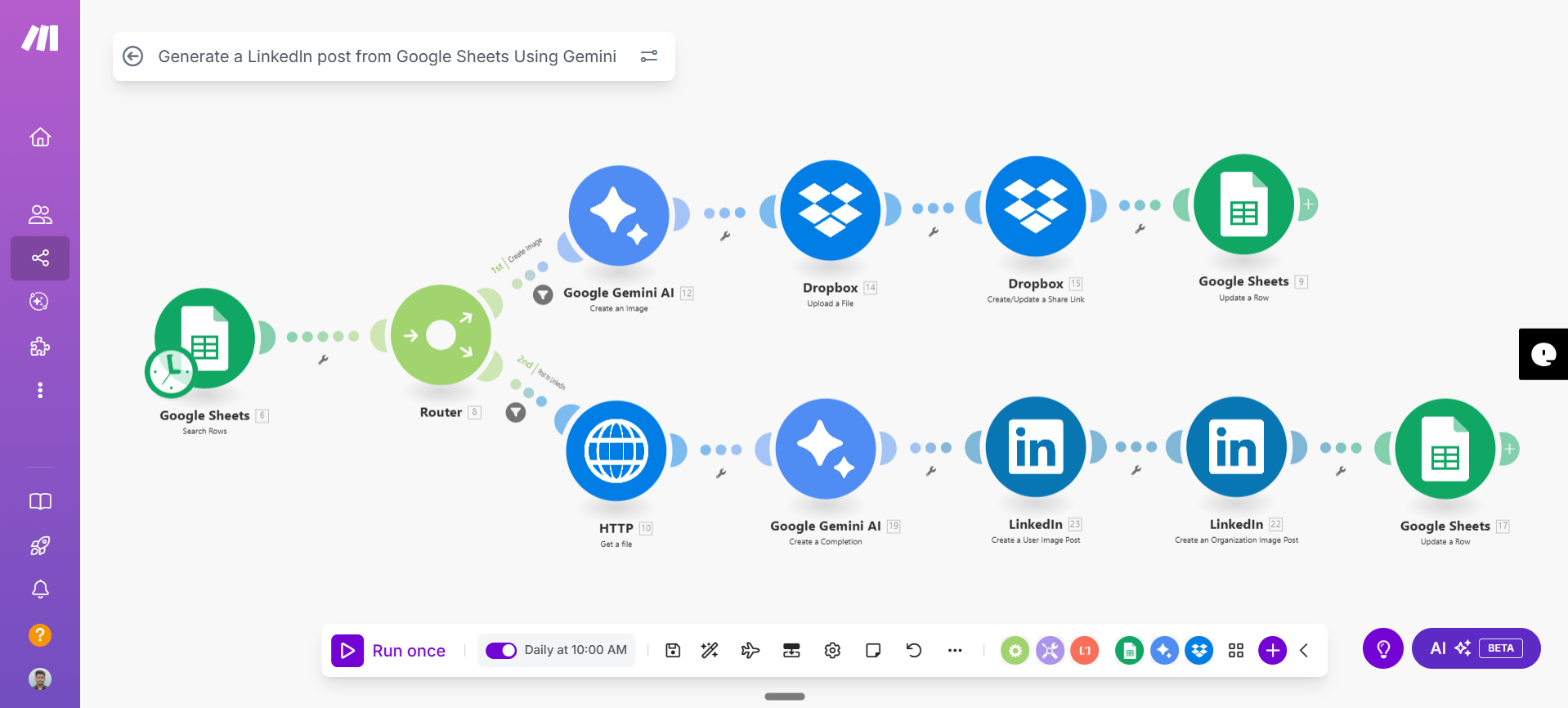Viewport: 1568px width, 708px height.
Task: Open Google Sheets Update a Row module 9
Action: point(1244,204)
